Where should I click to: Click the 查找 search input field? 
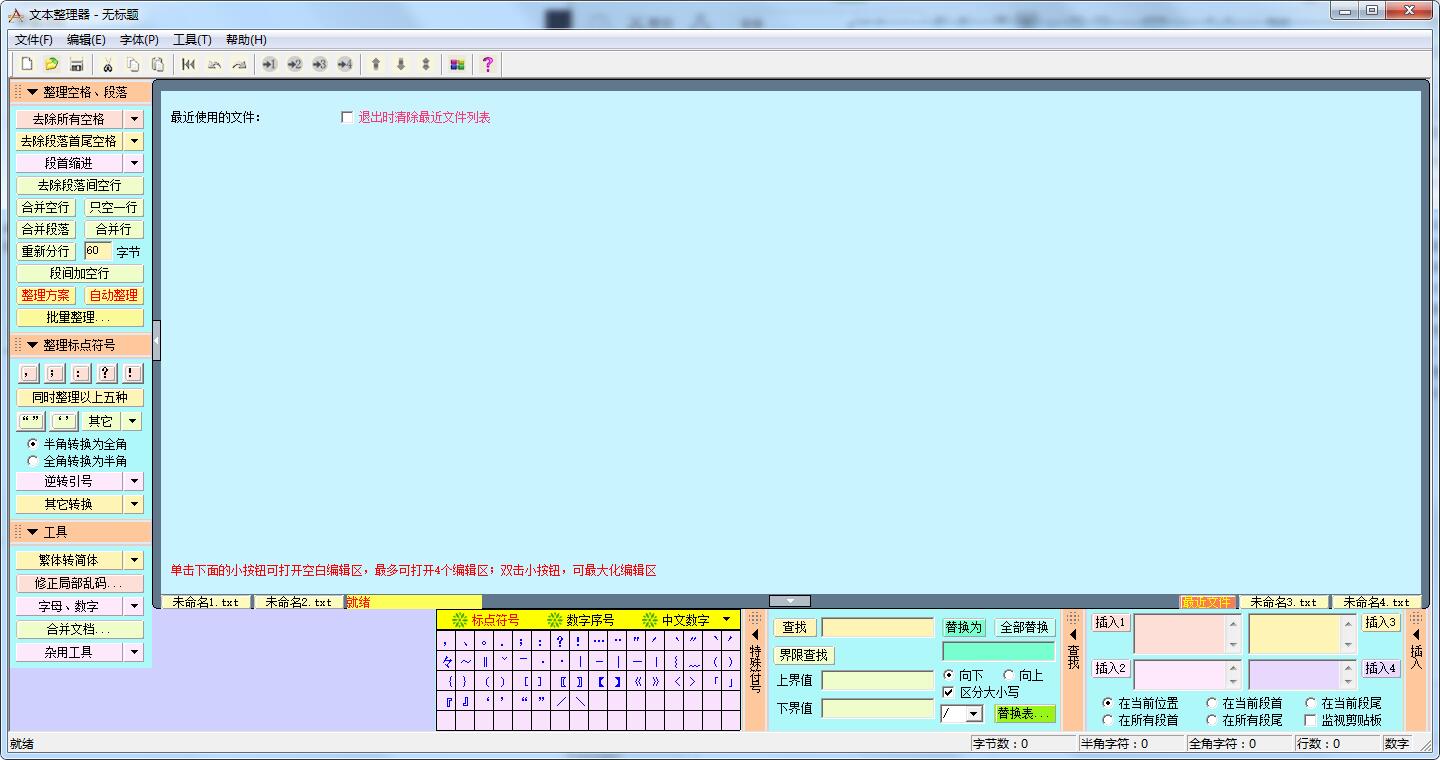[877, 627]
